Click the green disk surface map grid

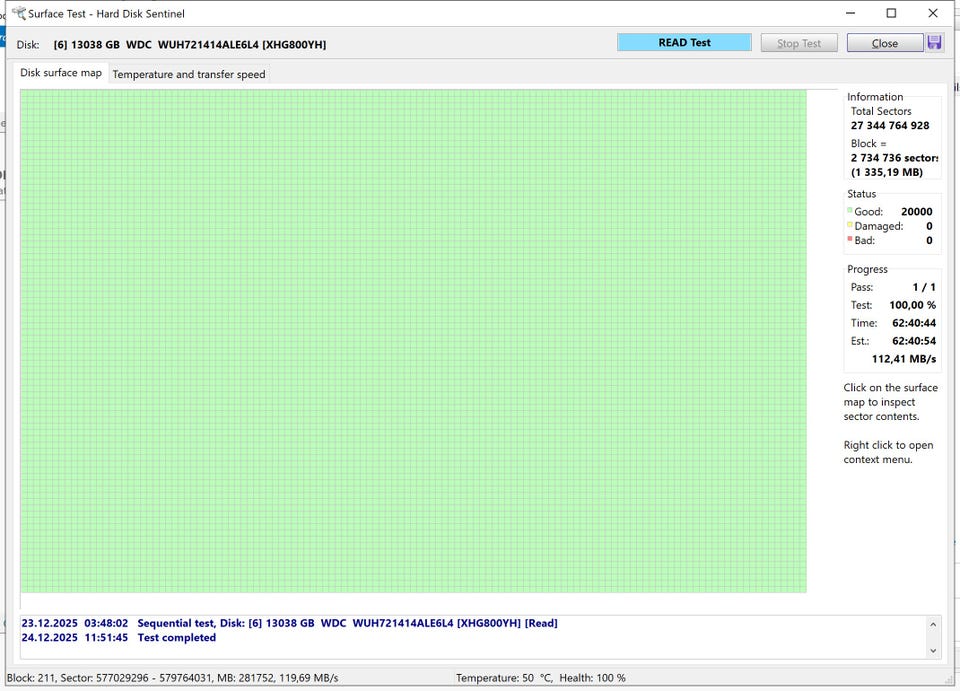[x=413, y=341]
